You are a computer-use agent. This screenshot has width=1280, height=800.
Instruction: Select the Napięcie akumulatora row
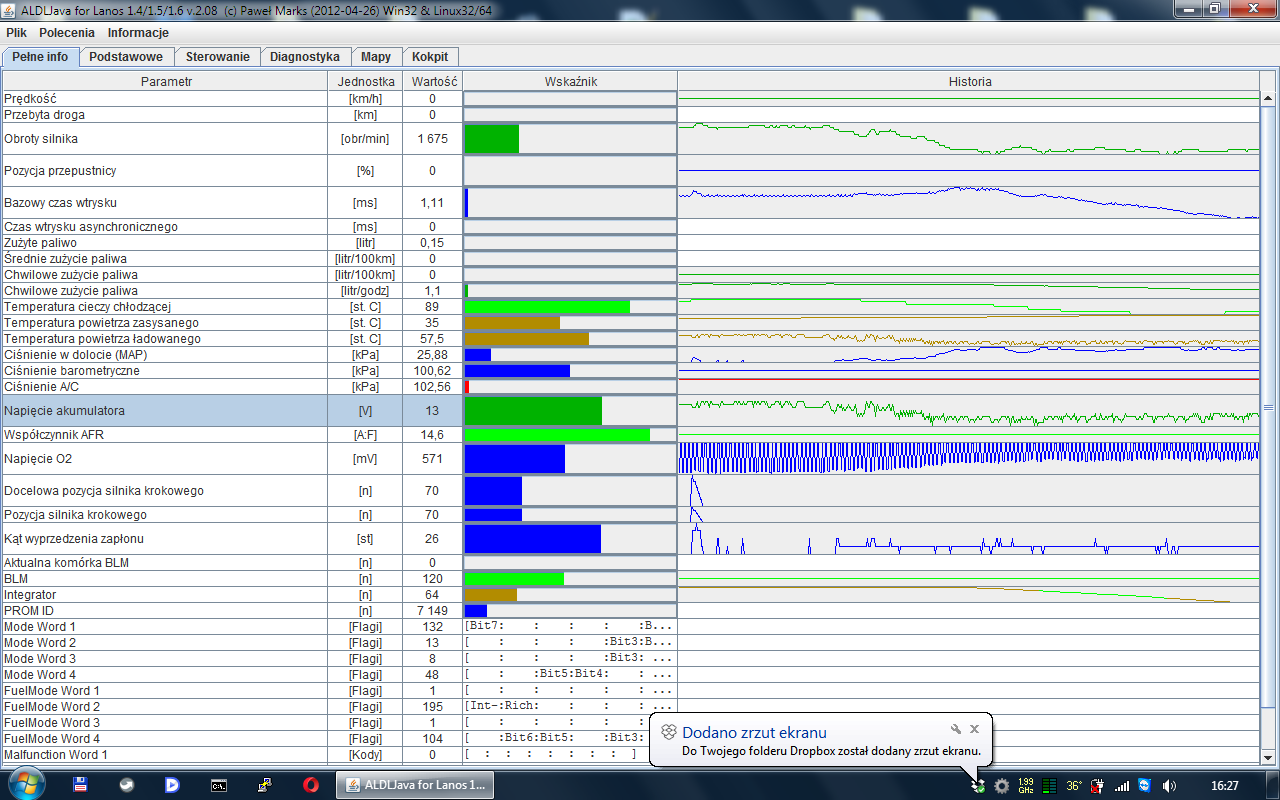tap(631, 411)
